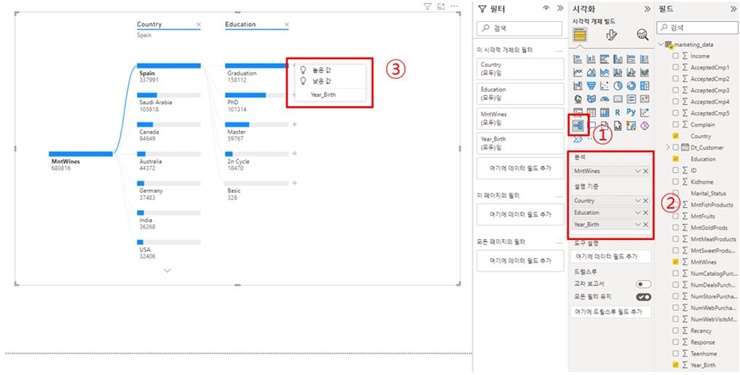740x375 pixels.
Task: Select the R script visual
Action: click(618, 112)
